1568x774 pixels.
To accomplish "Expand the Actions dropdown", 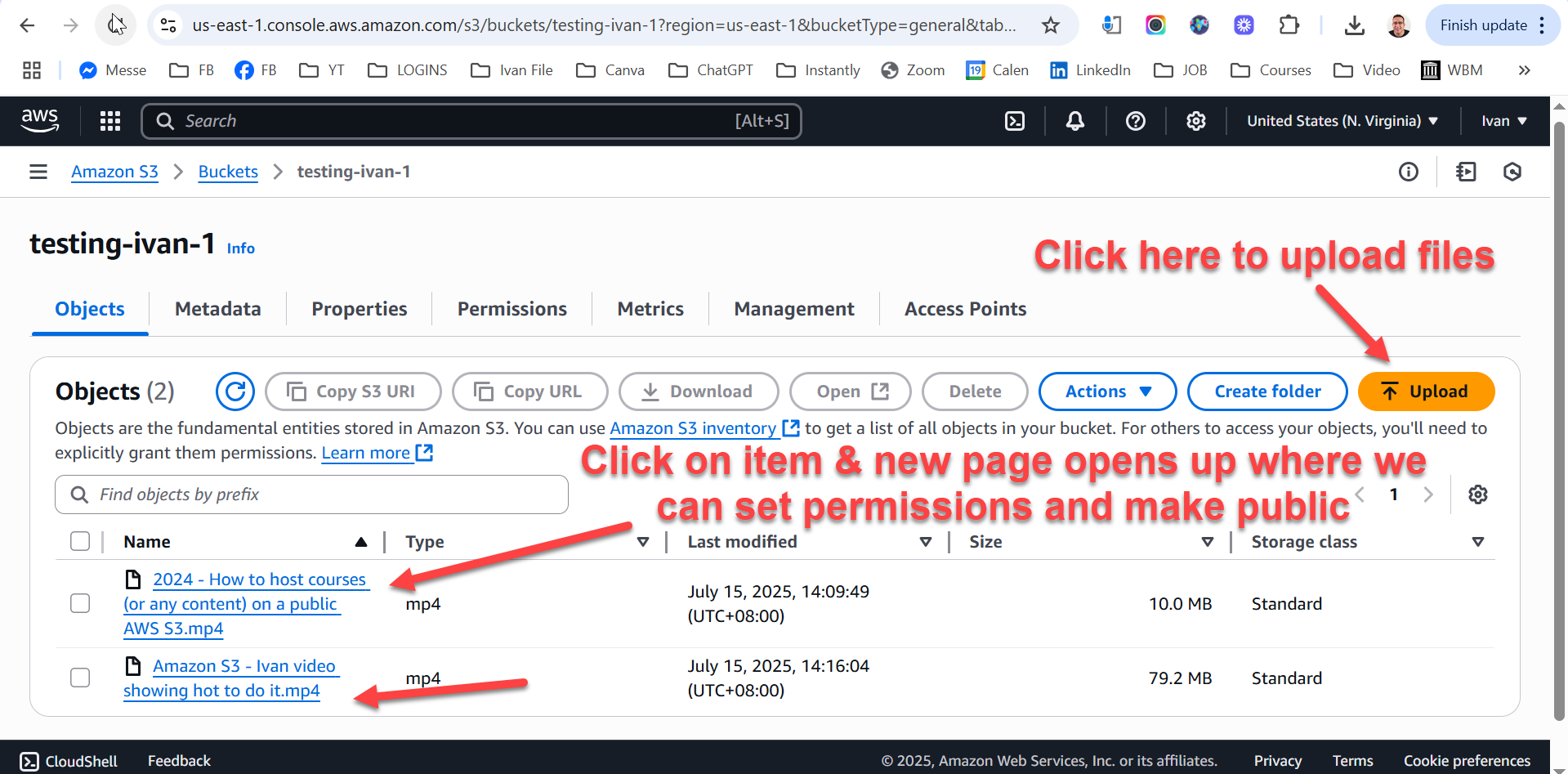I will pos(1107,391).
